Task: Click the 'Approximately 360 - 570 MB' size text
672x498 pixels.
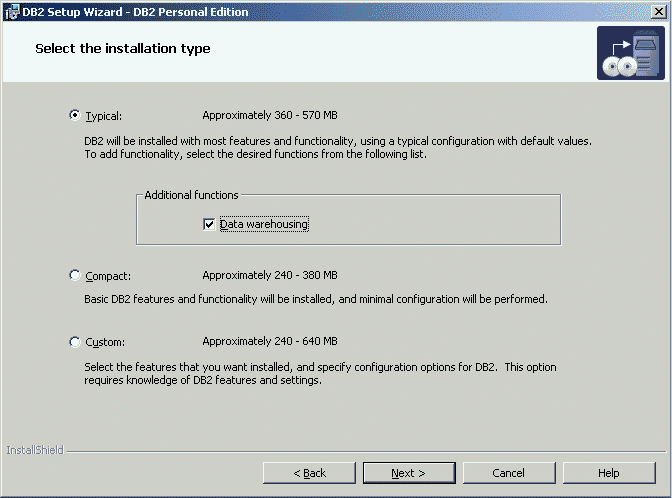Action: 270,115
